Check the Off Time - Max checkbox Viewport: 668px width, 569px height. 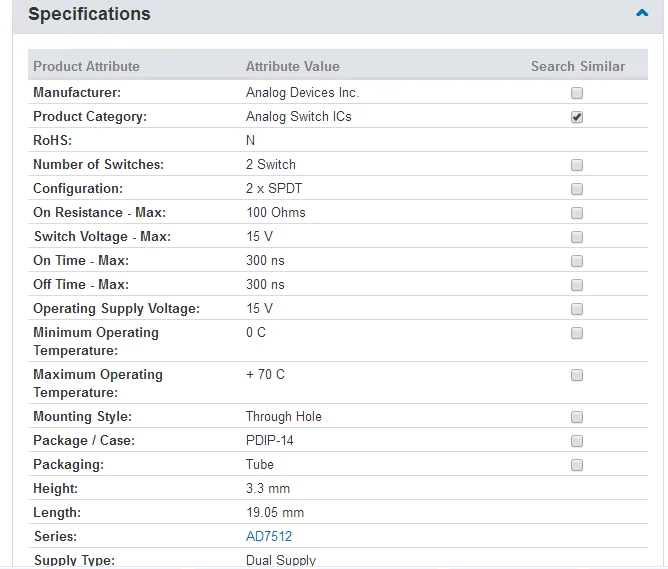(577, 285)
